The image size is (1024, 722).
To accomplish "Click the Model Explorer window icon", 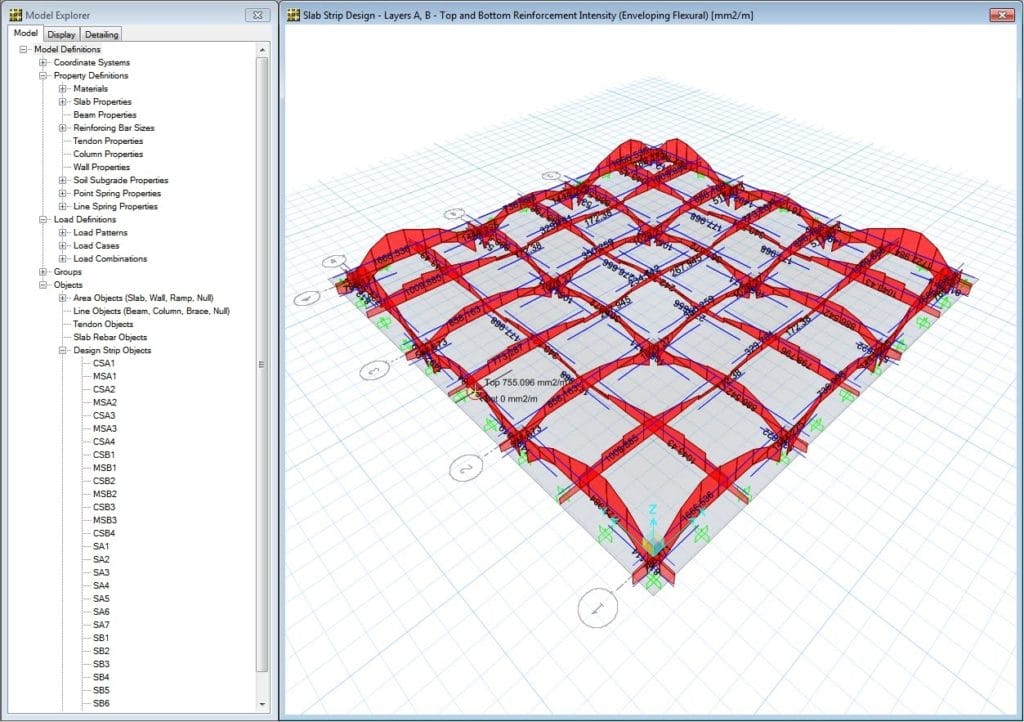I will coord(14,15).
